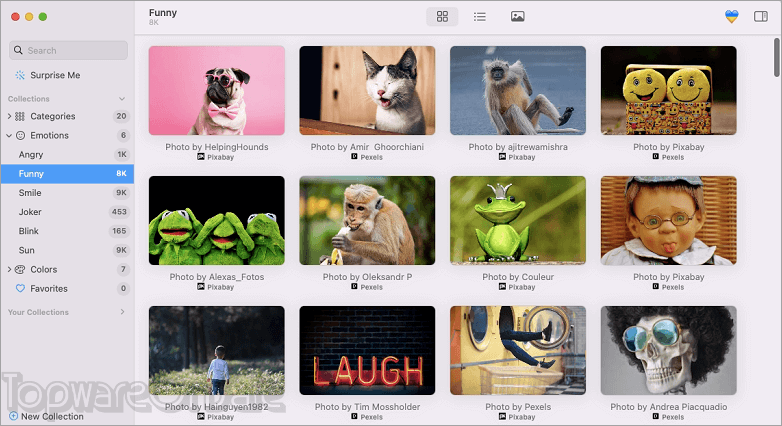Switch to single image view icon
782x426 pixels.
click(x=517, y=16)
